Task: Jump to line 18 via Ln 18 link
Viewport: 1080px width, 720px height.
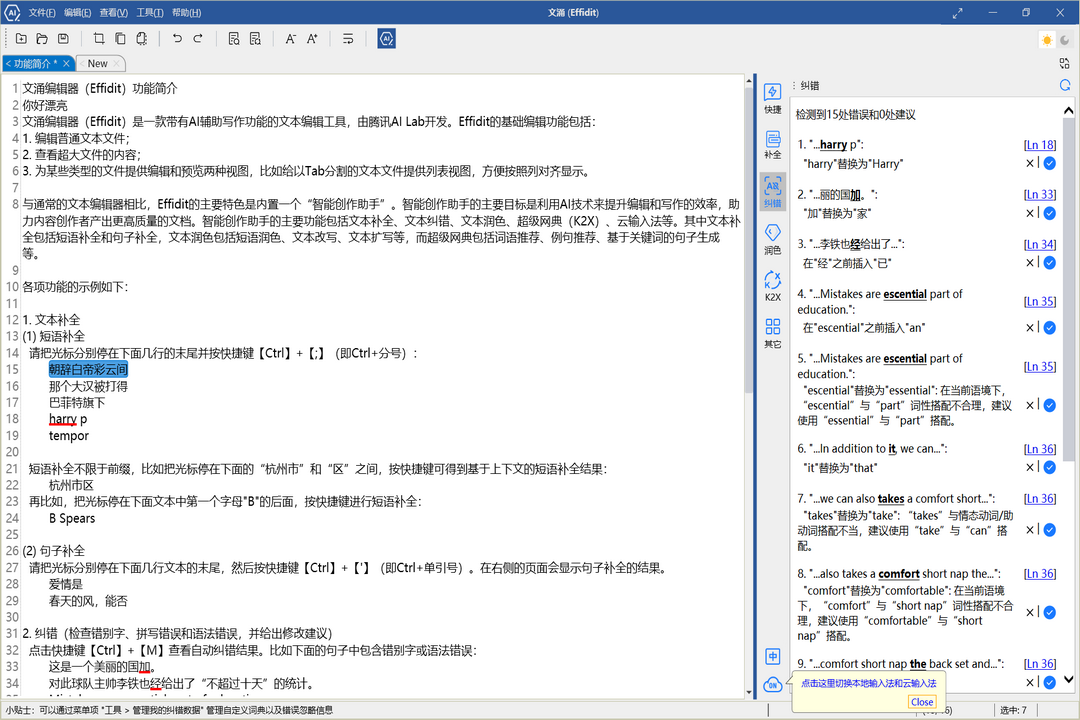Action: 1040,144
